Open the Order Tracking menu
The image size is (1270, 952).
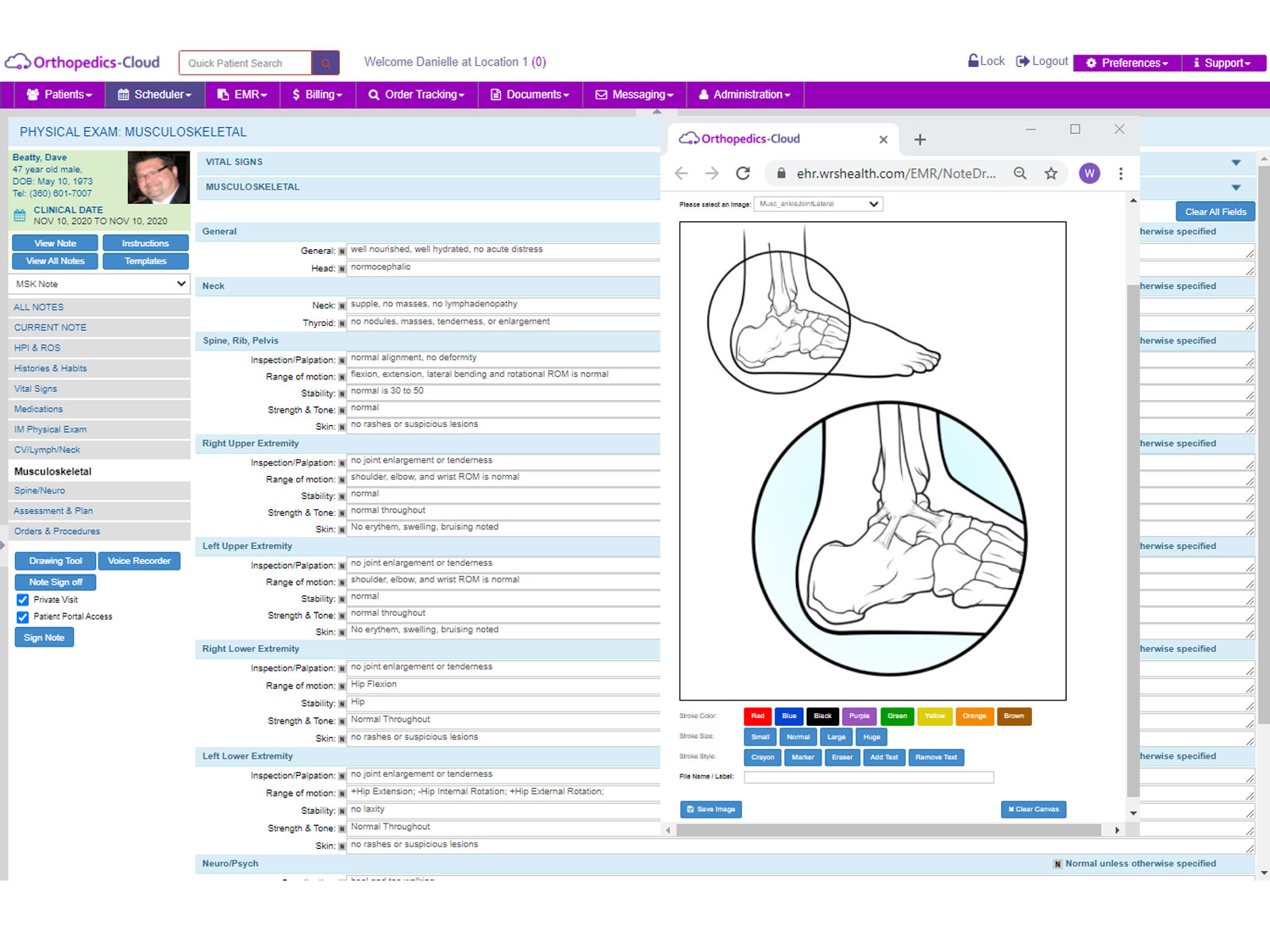pos(417,94)
